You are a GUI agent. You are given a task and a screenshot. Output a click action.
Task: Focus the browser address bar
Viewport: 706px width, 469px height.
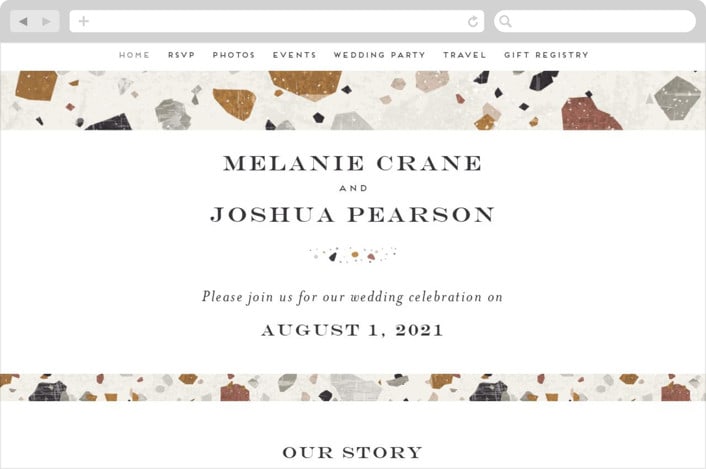pyautogui.click(x=275, y=21)
